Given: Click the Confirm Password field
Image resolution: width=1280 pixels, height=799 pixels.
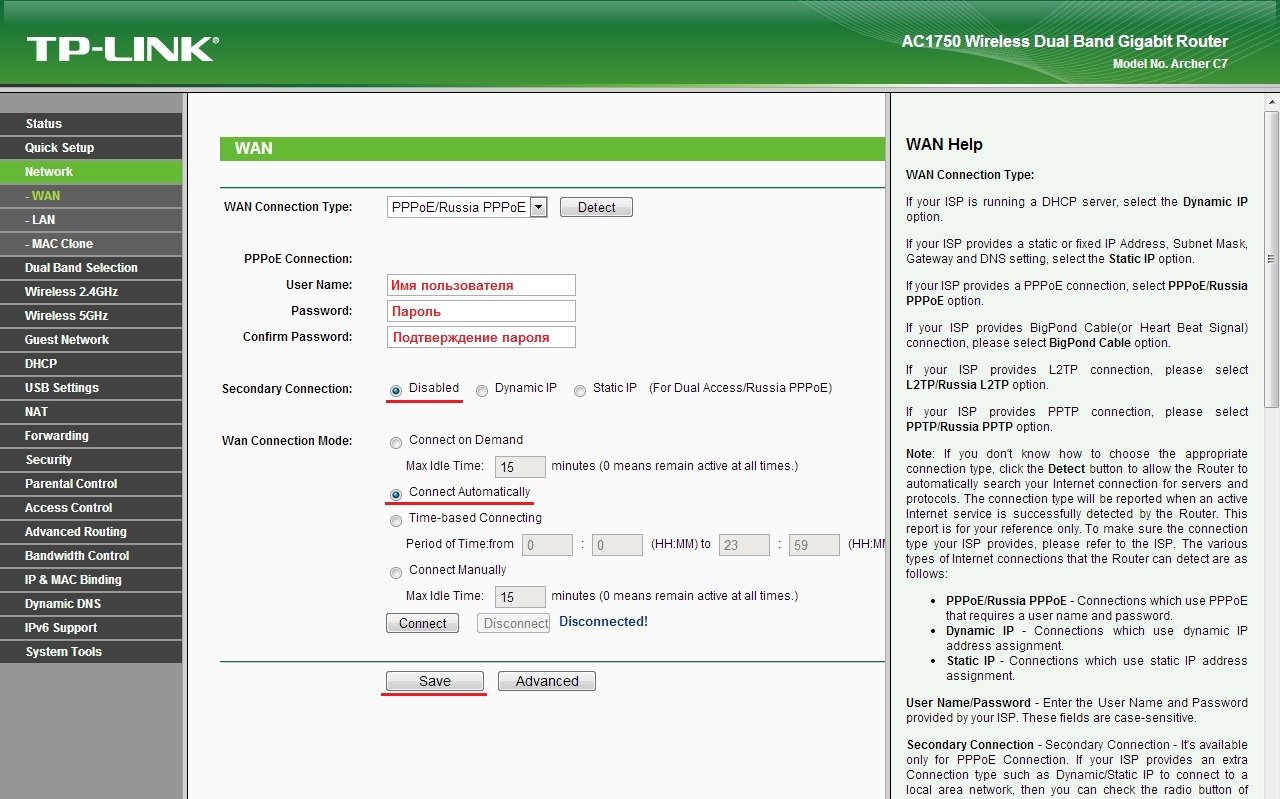Looking at the screenshot, I should point(481,337).
